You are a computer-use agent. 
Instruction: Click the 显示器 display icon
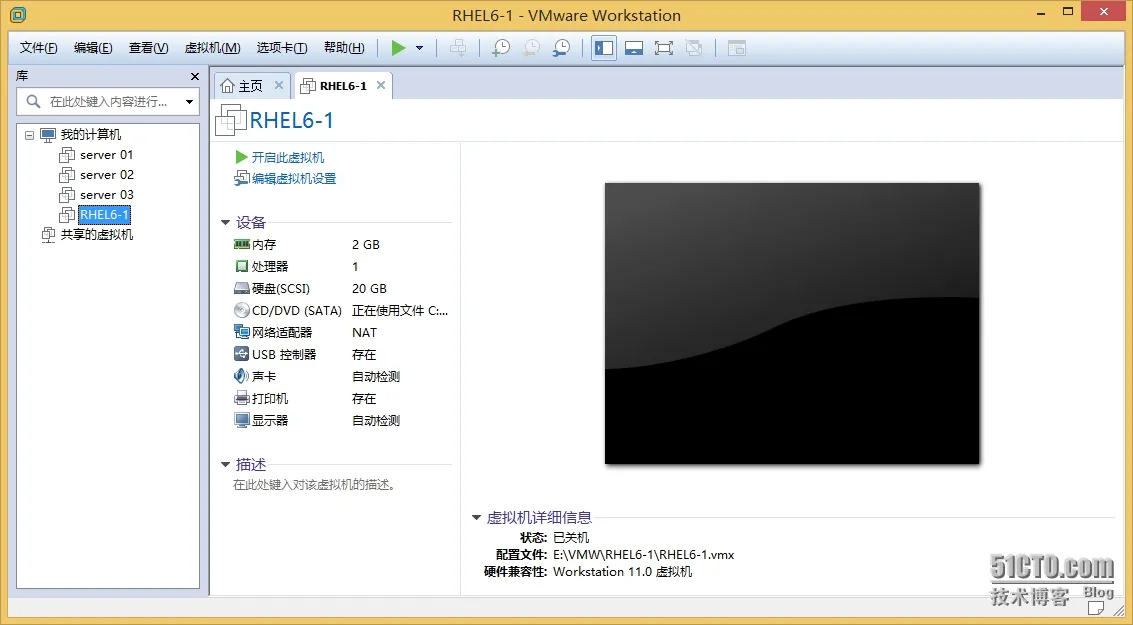(x=241, y=421)
